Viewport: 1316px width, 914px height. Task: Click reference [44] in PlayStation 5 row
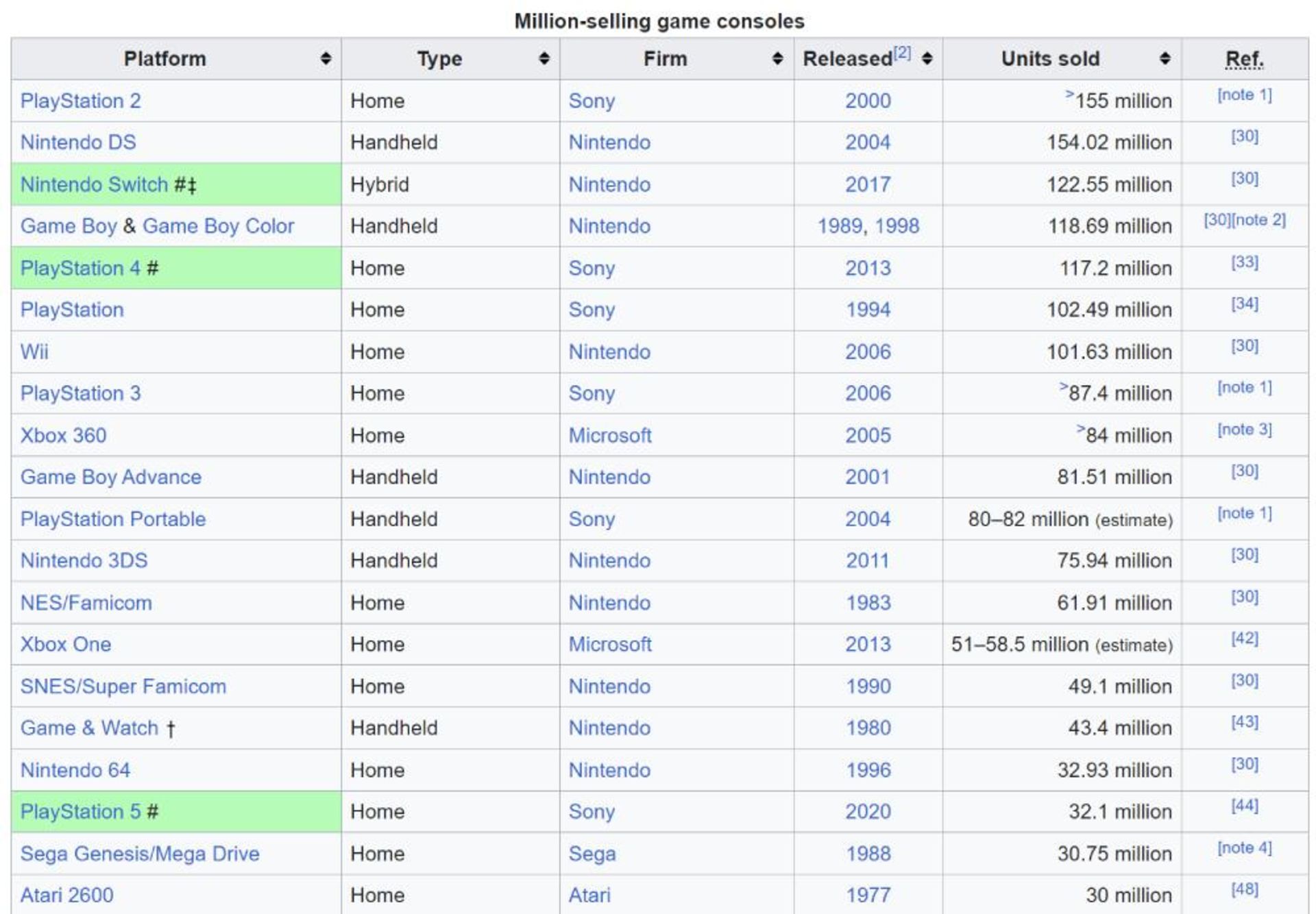[1244, 806]
